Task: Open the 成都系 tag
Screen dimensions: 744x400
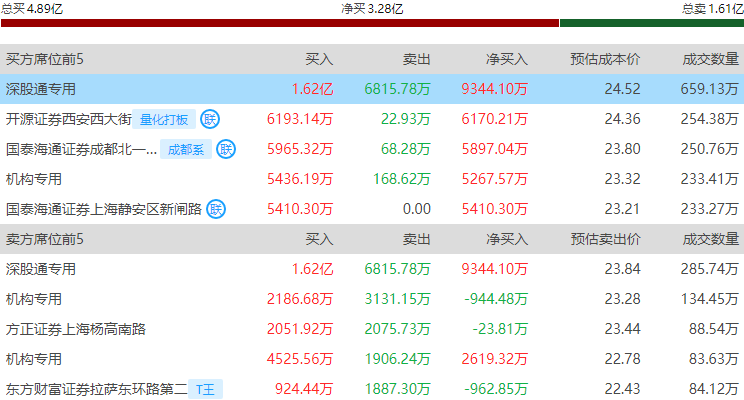Action: [x=186, y=149]
